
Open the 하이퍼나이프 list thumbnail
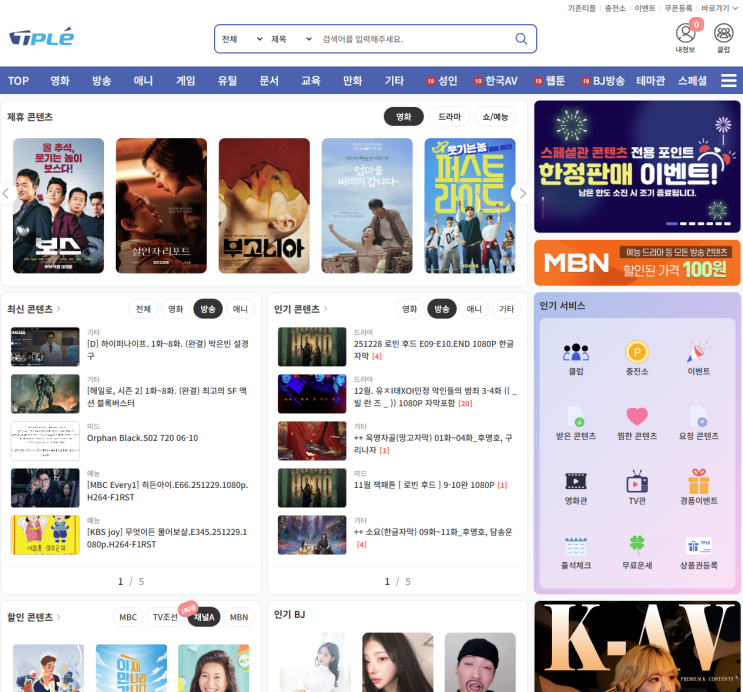click(45, 346)
